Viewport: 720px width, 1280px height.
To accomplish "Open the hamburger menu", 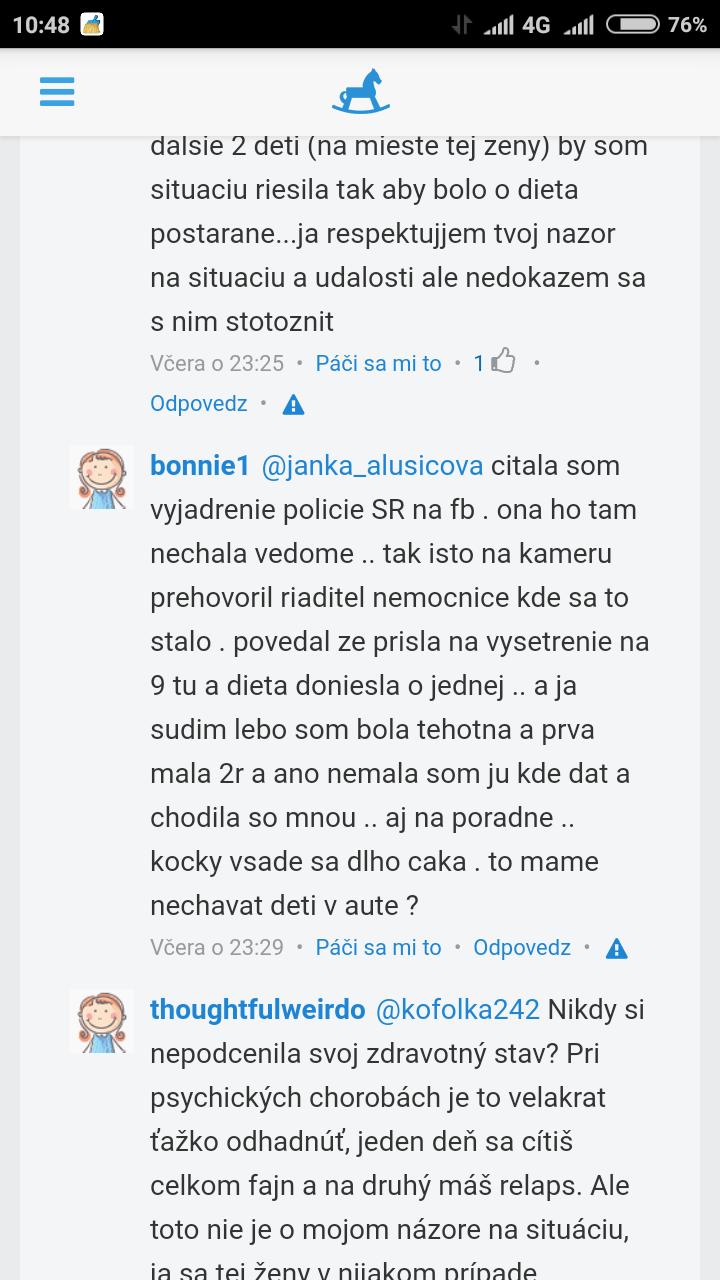I will tap(57, 92).
